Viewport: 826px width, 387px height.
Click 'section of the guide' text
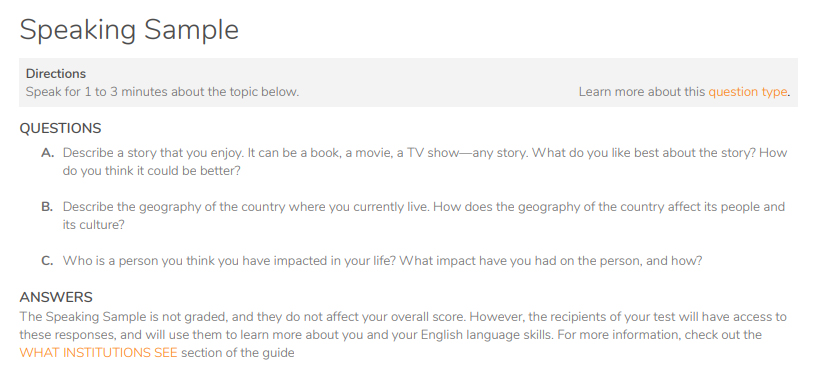238,353
